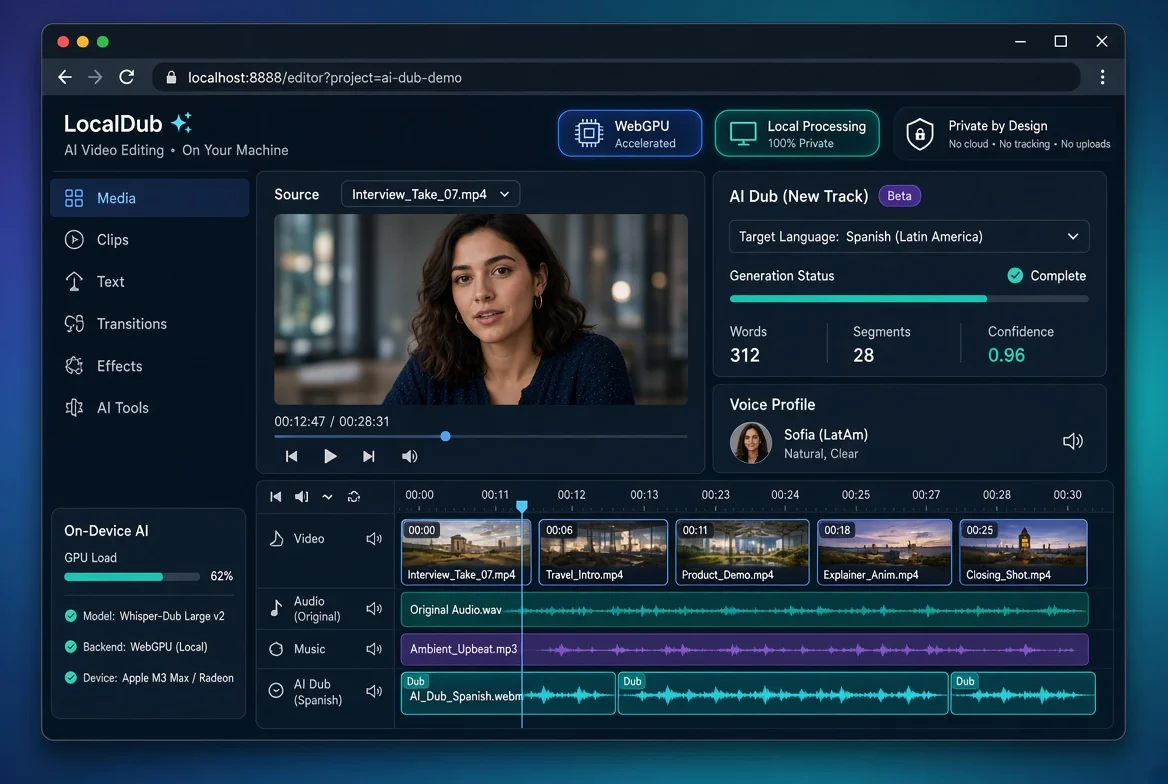
Task: Click the GPU Load bar
Action: [x=132, y=577]
